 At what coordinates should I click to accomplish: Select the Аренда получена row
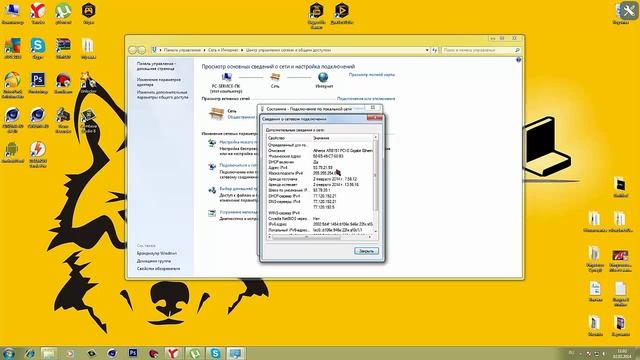(320, 179)
